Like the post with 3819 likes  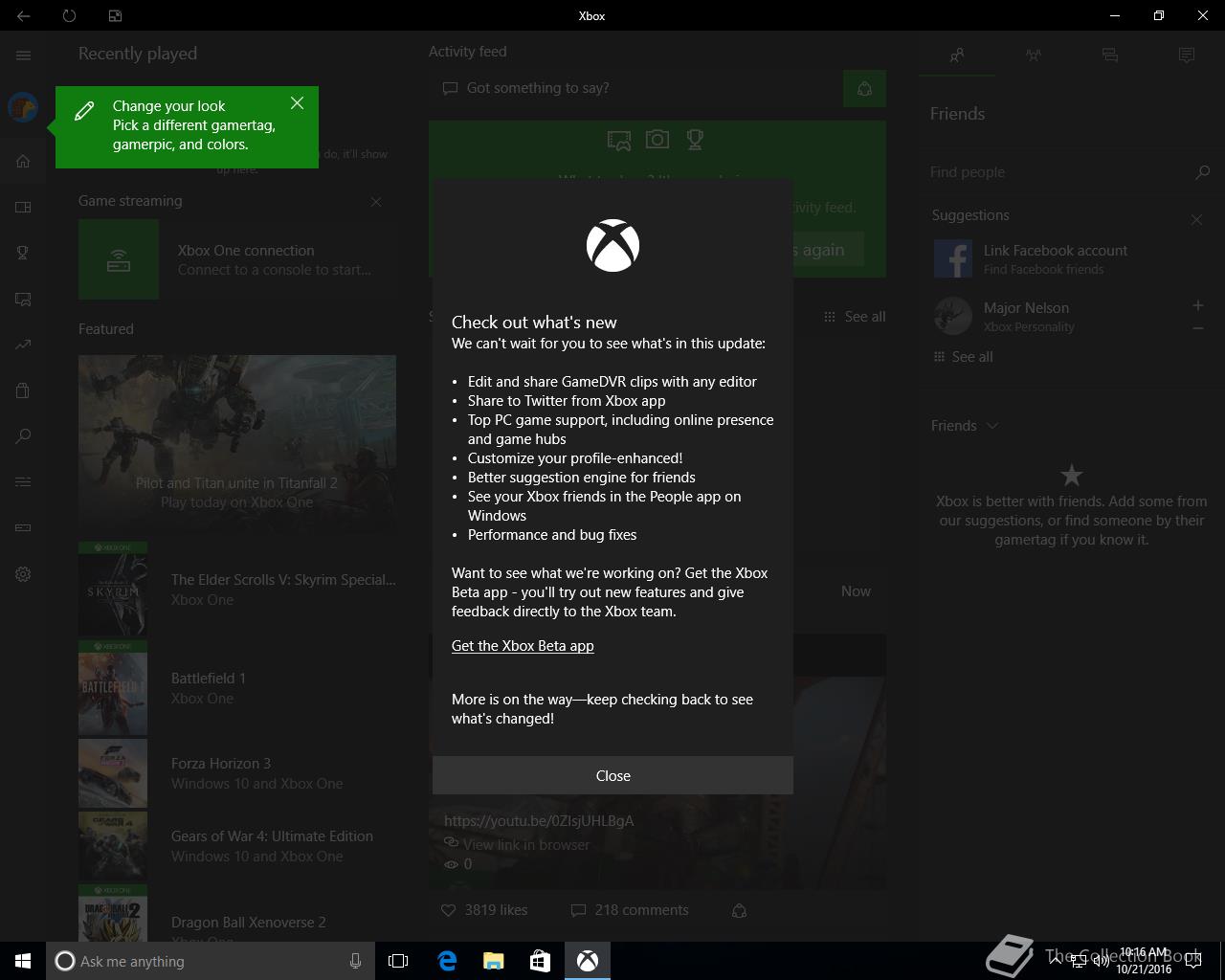(484, 910)
